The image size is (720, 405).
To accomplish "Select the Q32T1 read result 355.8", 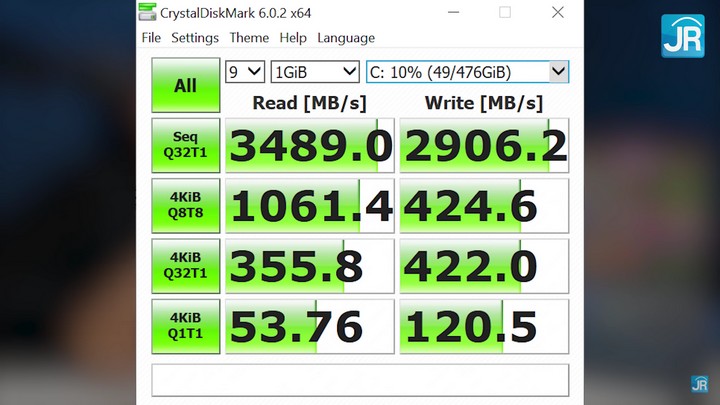I will [x=309, y=266].
